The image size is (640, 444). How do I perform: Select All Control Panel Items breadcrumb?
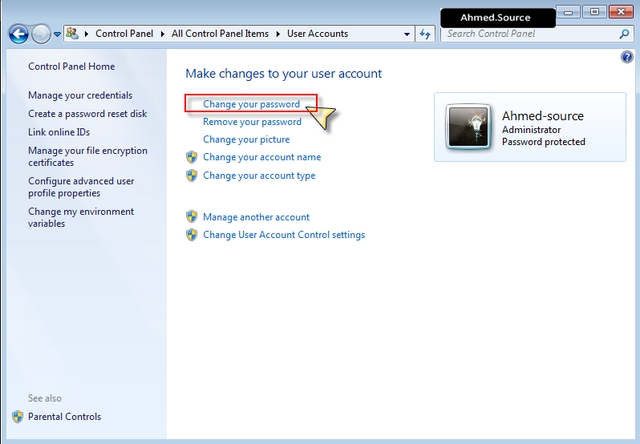[x=220, y=33]
